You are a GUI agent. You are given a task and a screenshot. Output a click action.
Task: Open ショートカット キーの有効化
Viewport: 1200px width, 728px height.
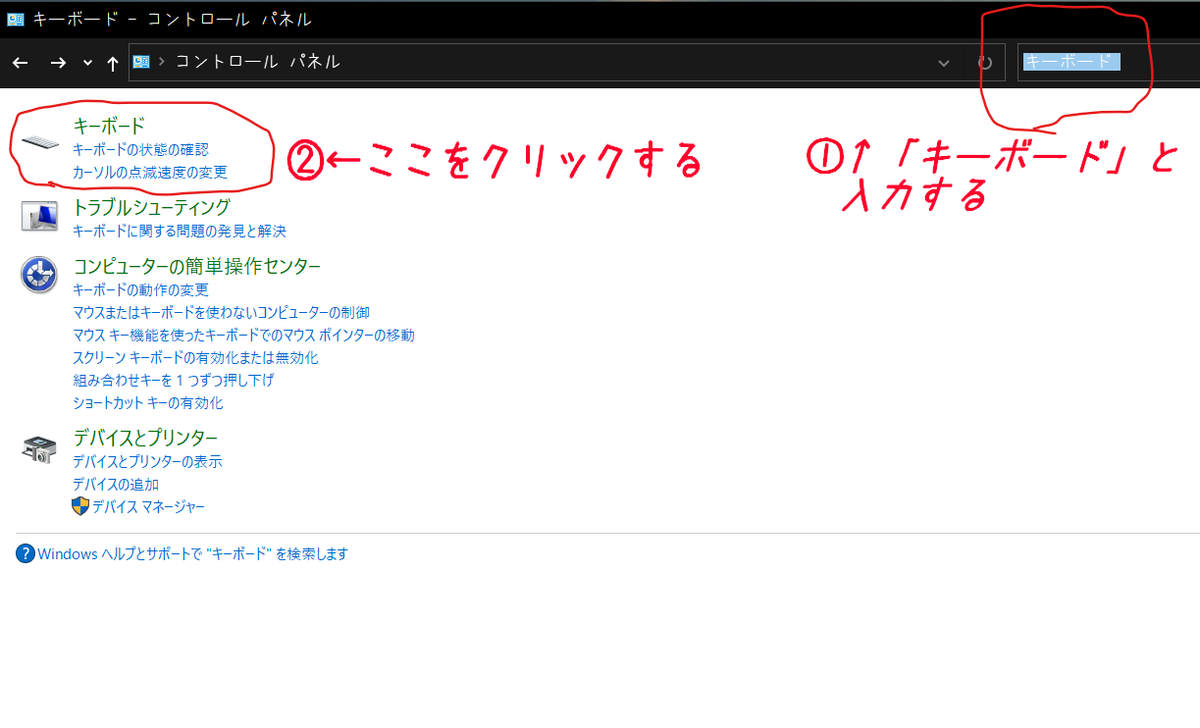[x=150, y=404]
